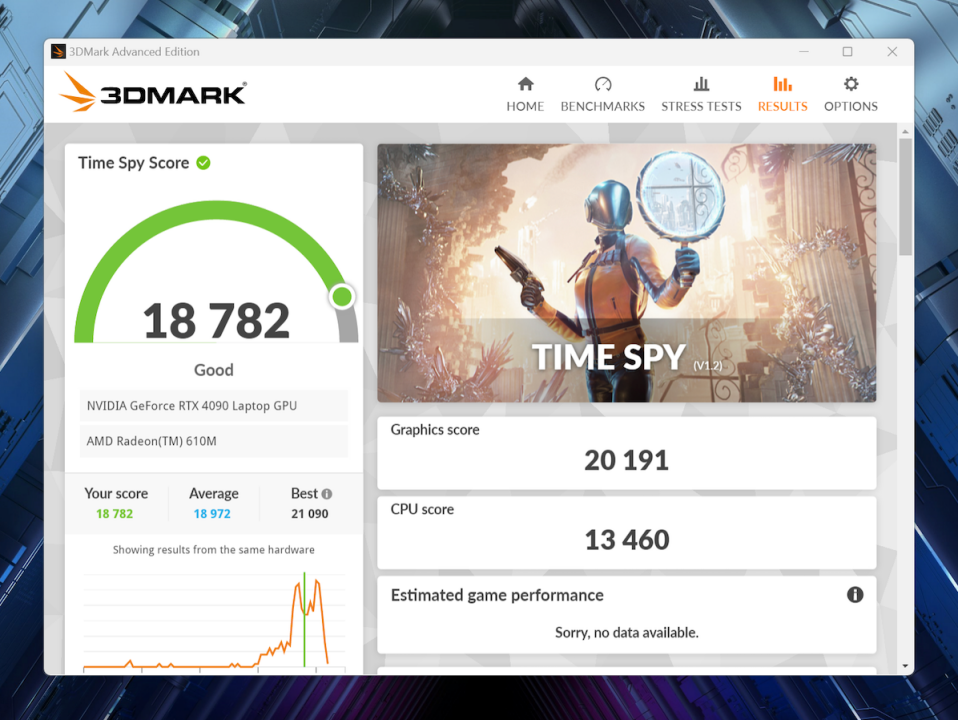958x720 pixels.
Task: Click the Stress Tests bar chart icon
Action: 701,84
